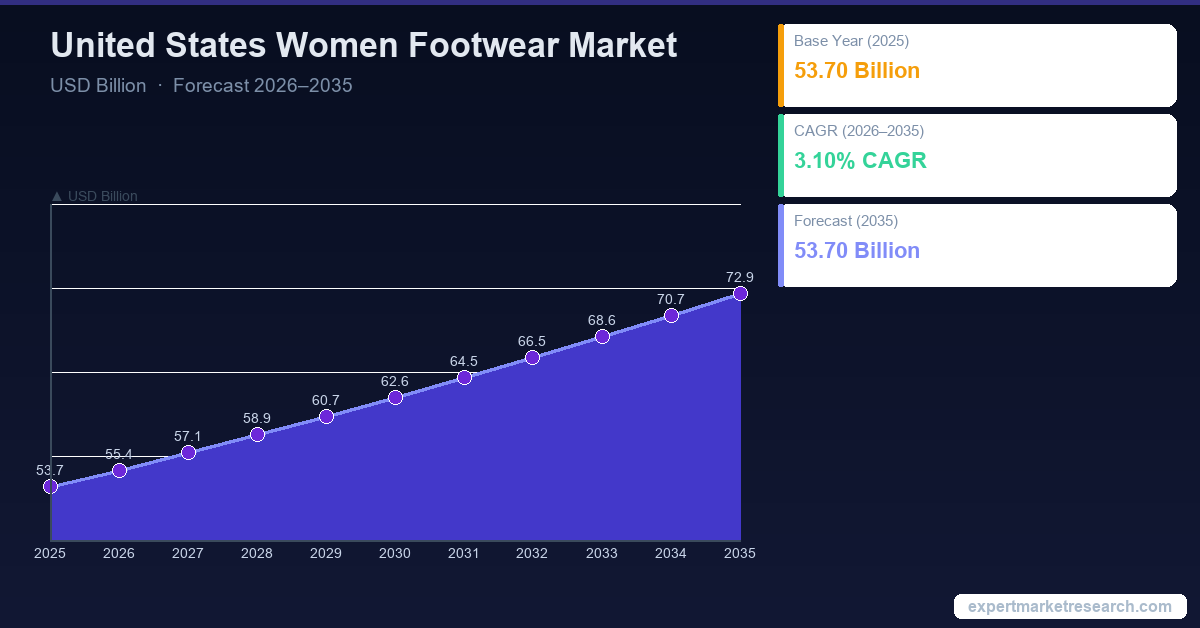Click the United States Women Footwear Market title
1200x628 pixels.
[363, 46]
